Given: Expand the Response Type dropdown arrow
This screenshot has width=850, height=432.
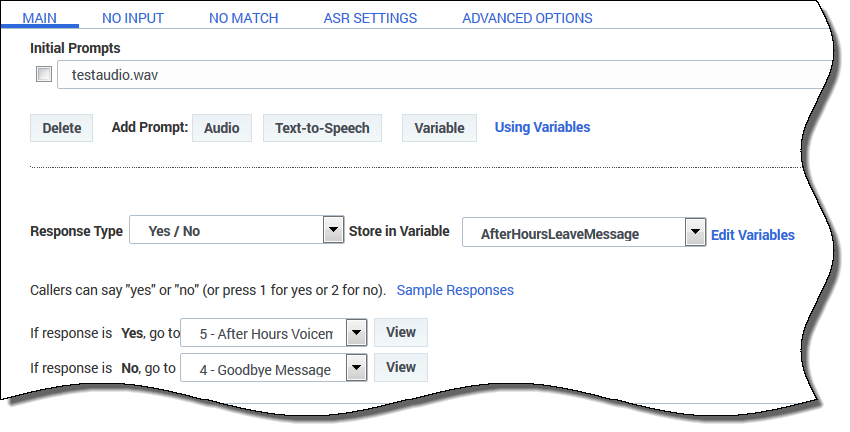Looking at the screenshot, I should [333, 231].
